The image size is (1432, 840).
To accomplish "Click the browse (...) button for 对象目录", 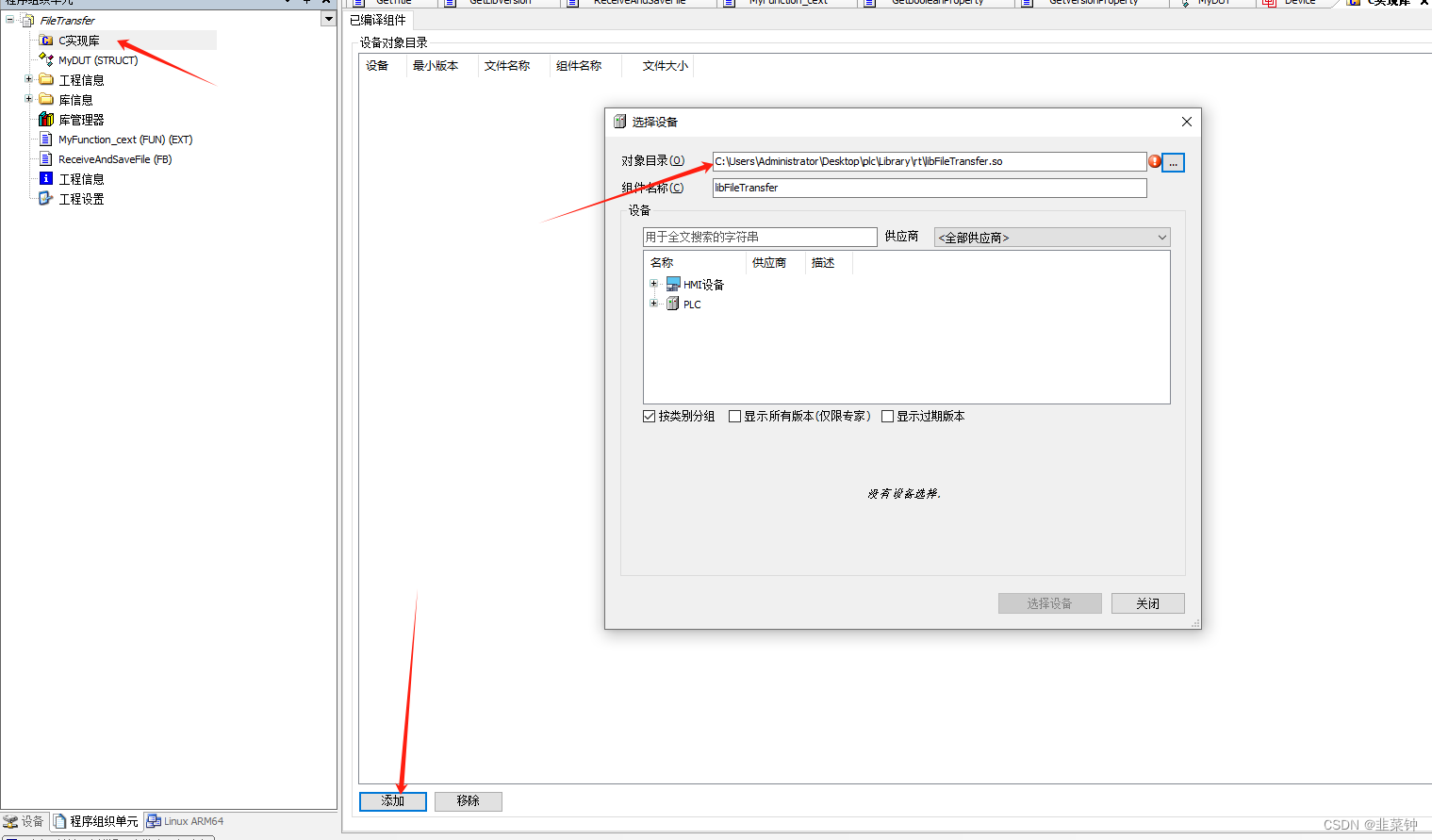I will click(1173, 162).
